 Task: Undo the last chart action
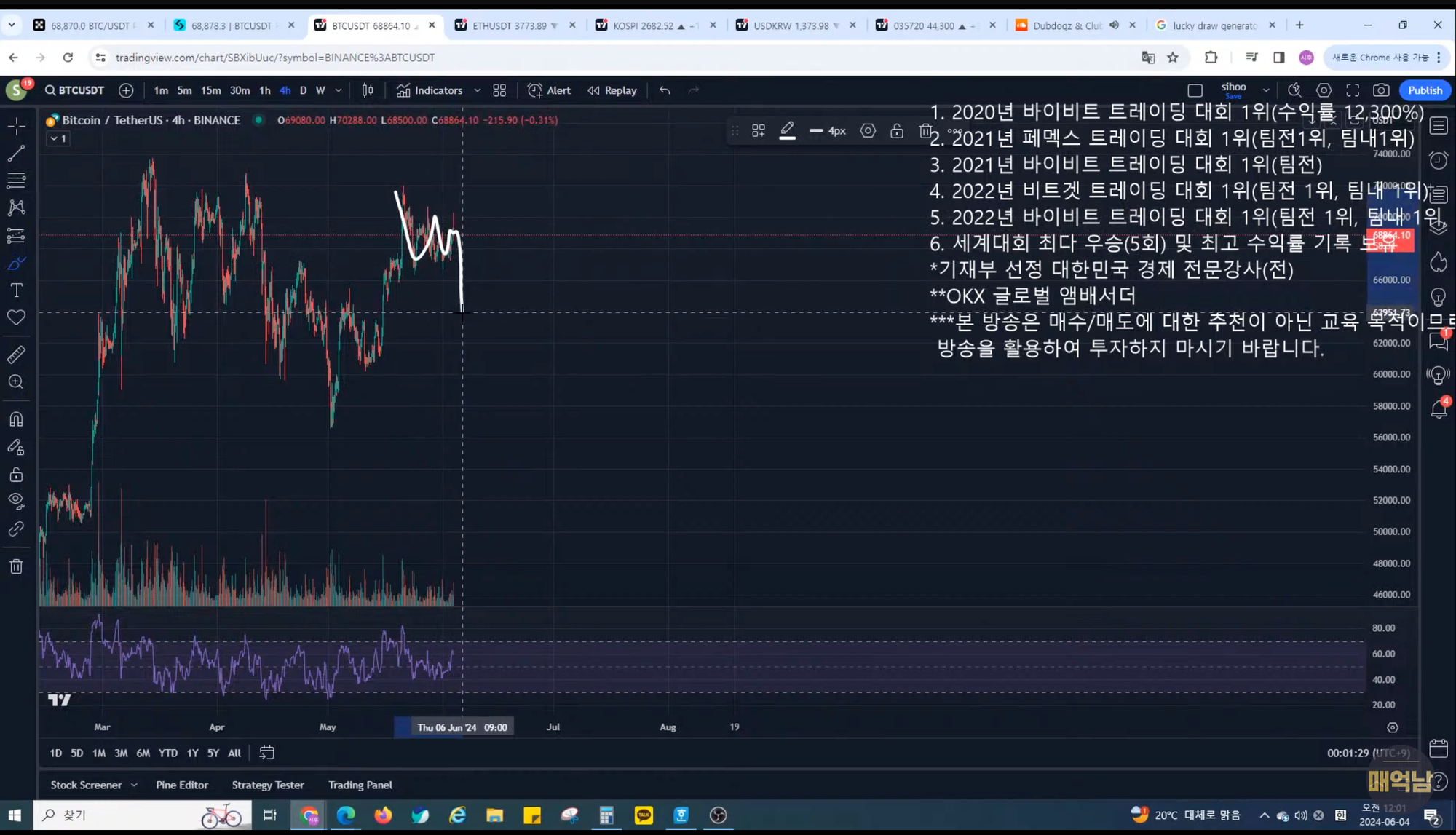665,90
